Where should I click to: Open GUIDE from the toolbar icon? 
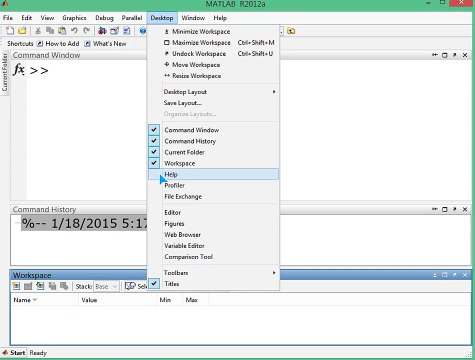[x=114, y=31]
